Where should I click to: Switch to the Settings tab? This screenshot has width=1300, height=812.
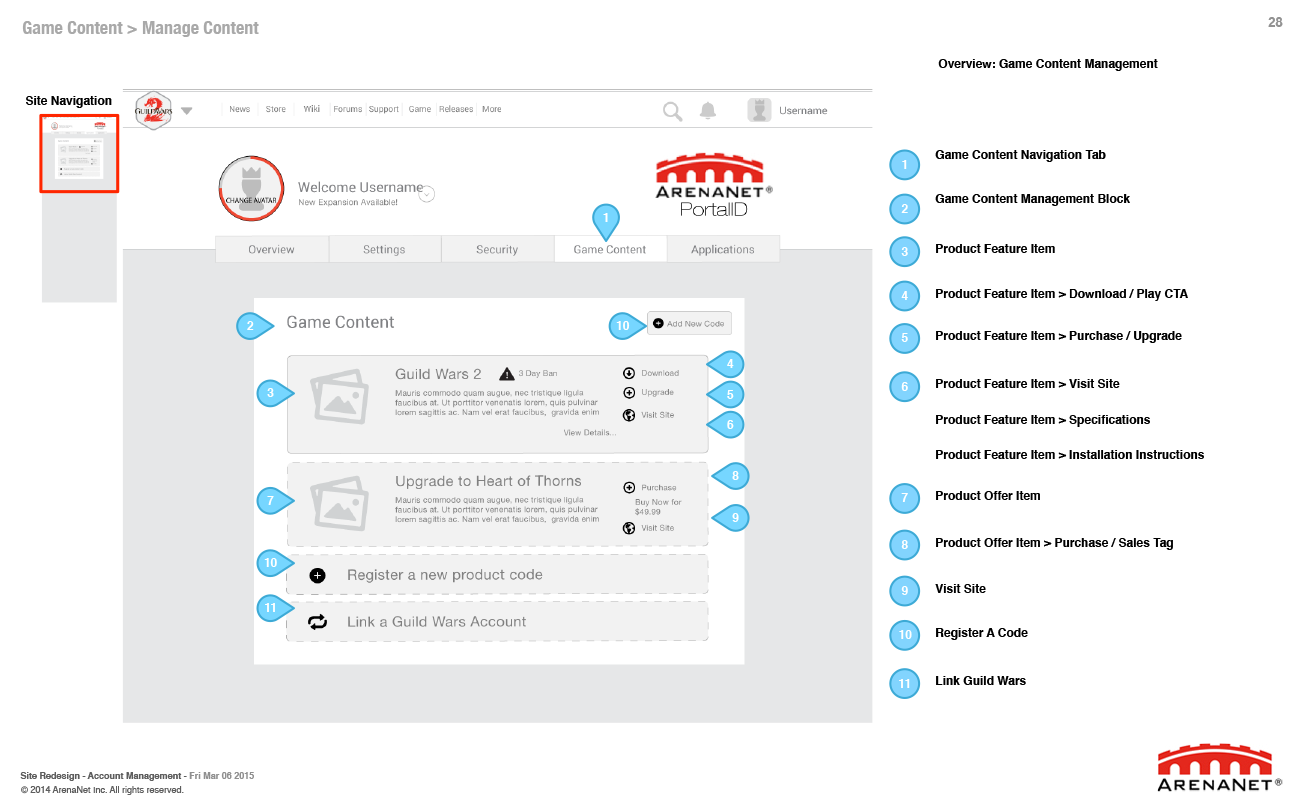[384, 249]
